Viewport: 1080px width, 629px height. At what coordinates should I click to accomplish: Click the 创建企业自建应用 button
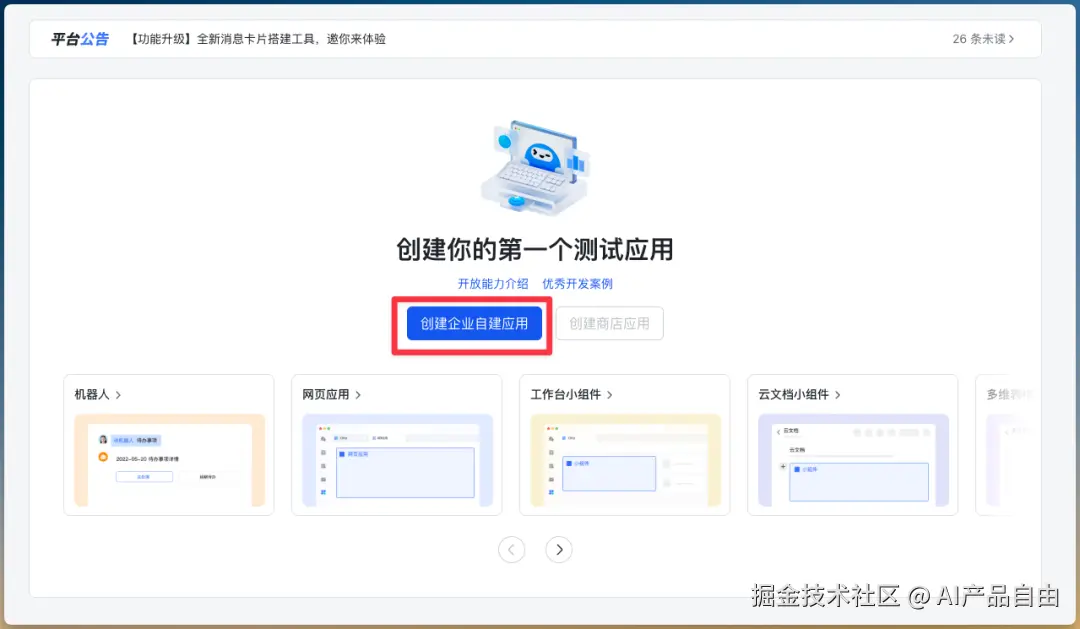(x=472, y=323)
